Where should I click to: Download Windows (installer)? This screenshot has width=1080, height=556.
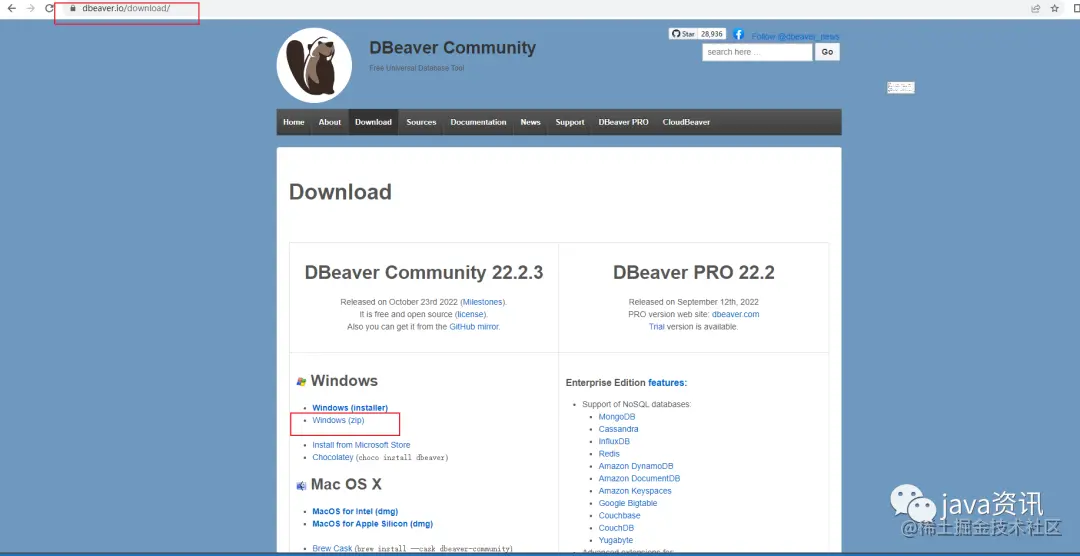point(350,408)
